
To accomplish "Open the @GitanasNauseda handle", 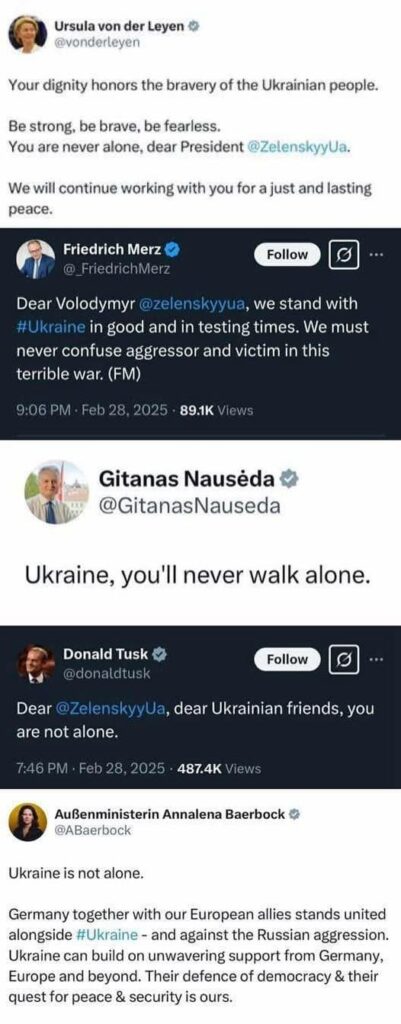I will 189,506.
